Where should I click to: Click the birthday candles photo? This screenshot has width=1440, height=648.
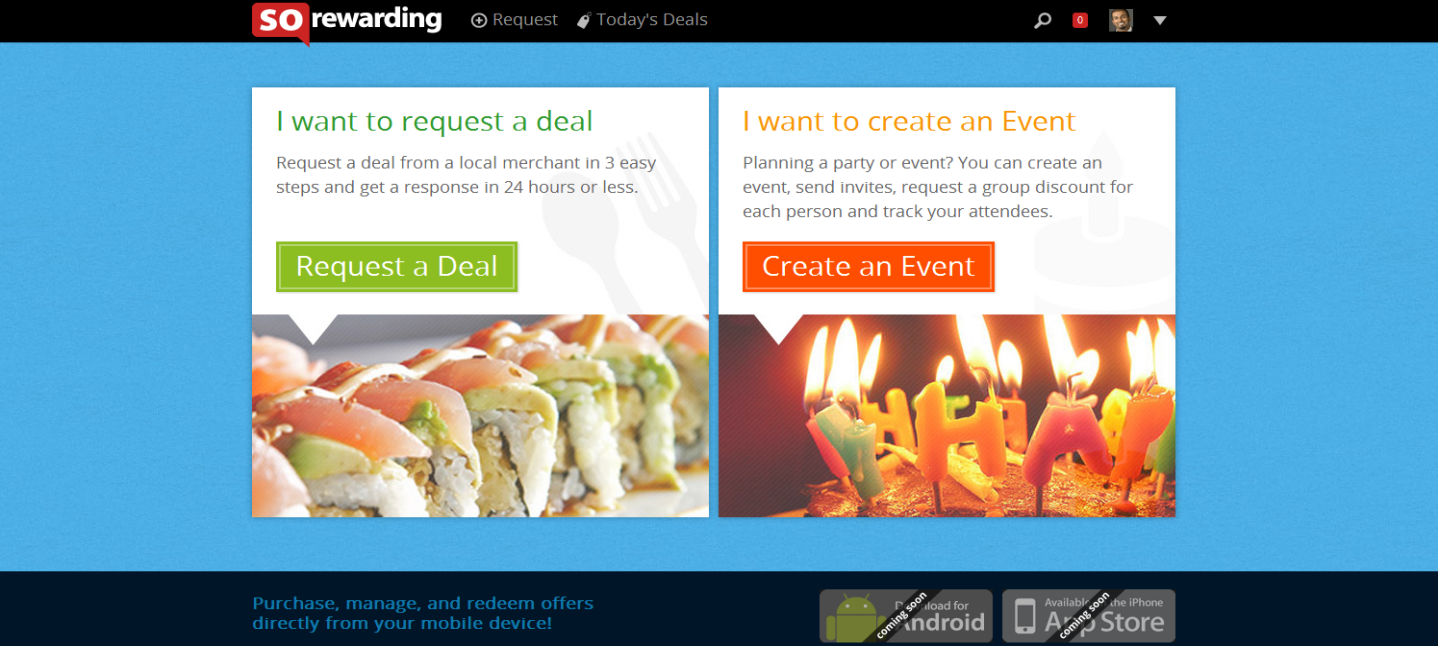click(947, 416)
